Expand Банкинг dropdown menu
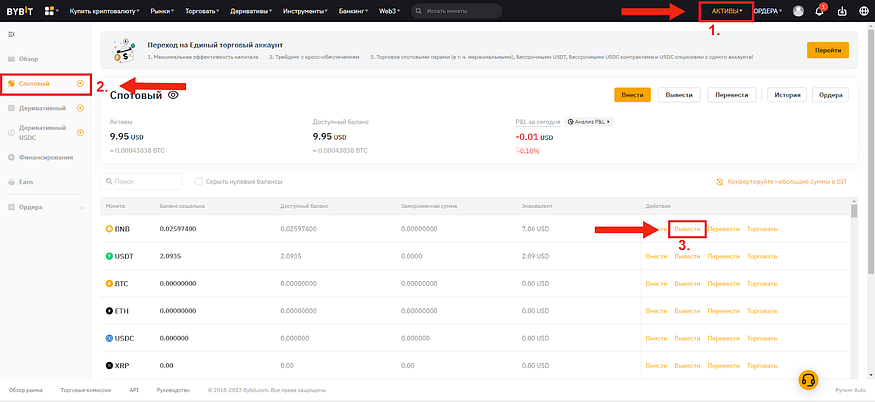This screenshot has width=875, height=402. pos(354,11)
